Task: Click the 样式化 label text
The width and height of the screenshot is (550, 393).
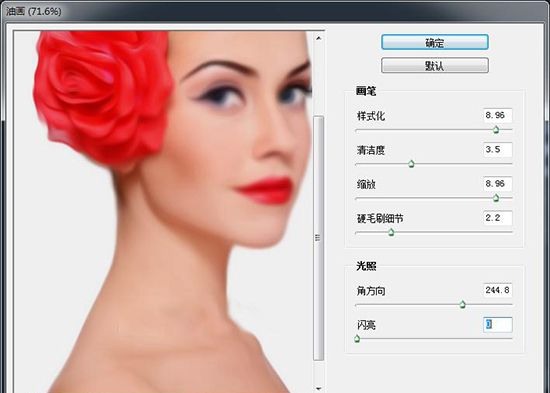Action: click(x=371, y=116)
